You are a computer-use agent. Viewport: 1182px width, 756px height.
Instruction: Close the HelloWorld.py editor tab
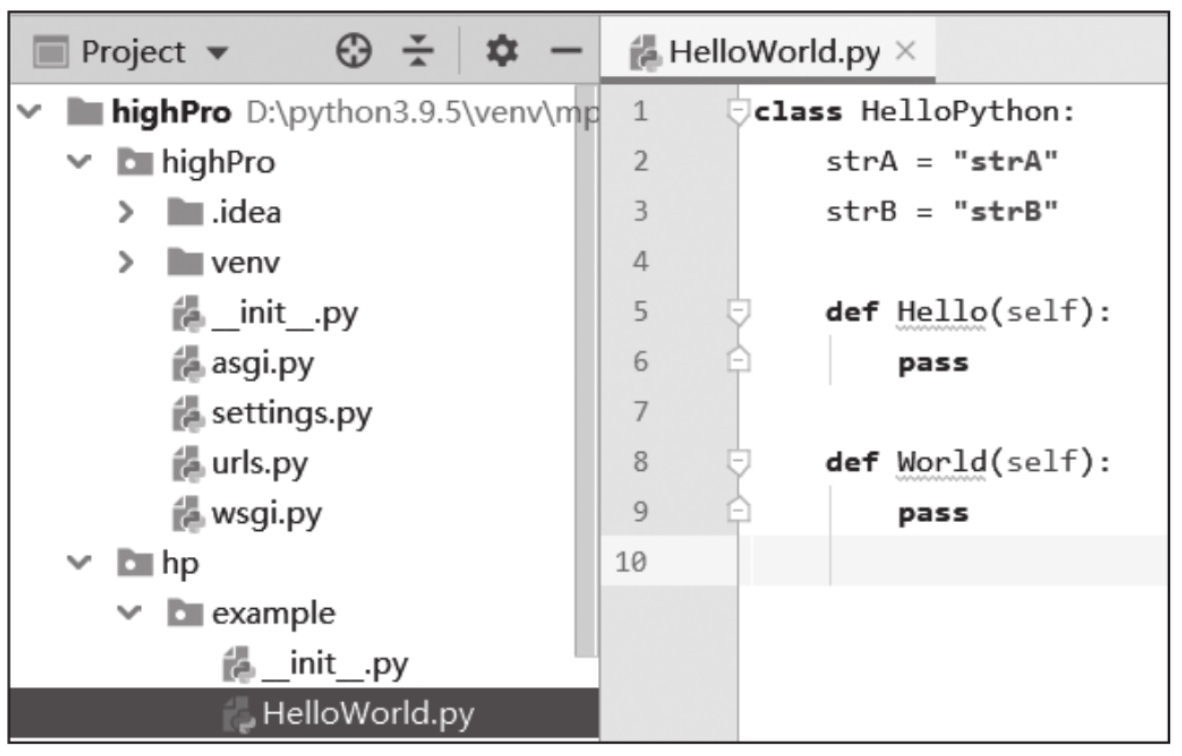click(905, 51)
